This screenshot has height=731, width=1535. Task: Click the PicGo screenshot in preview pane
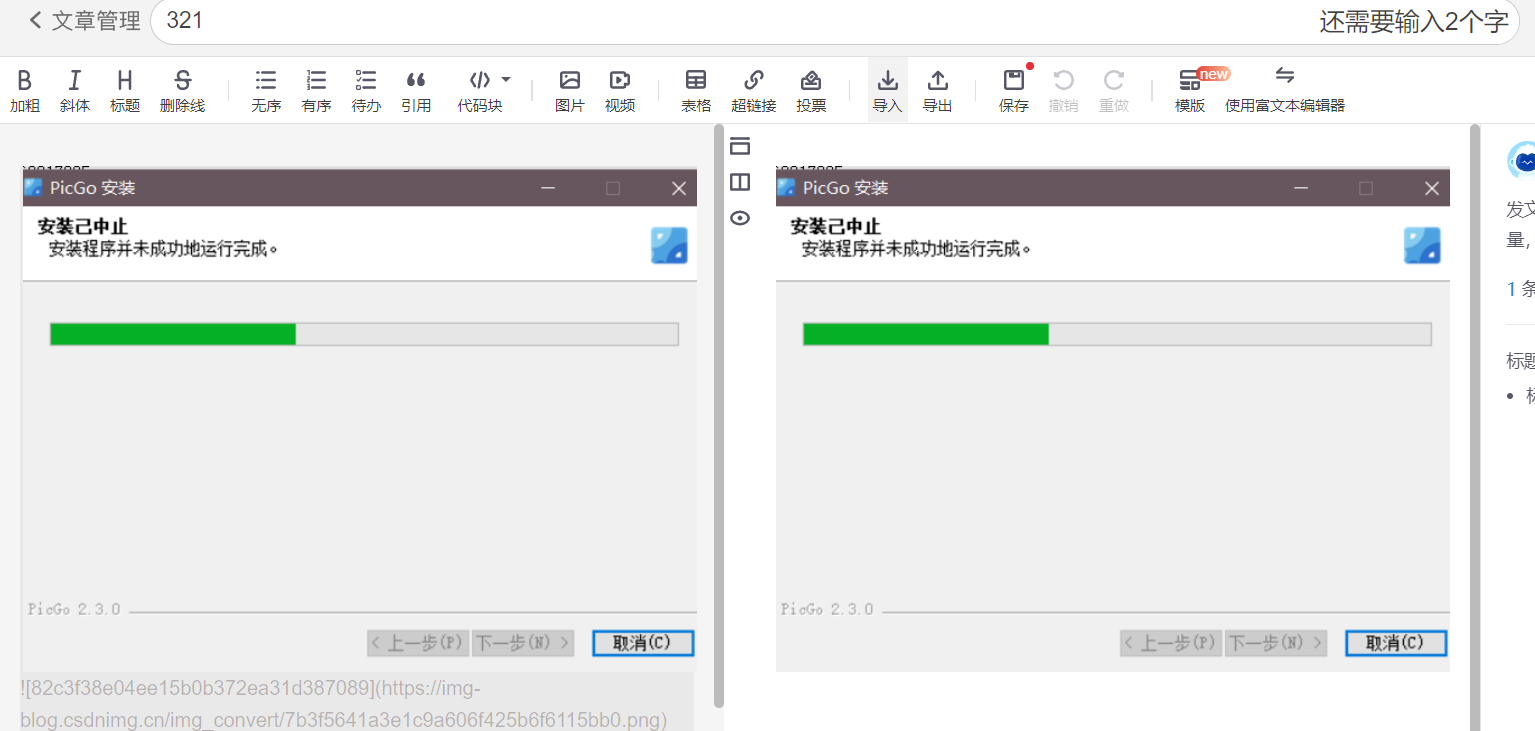pos(1112,420)
